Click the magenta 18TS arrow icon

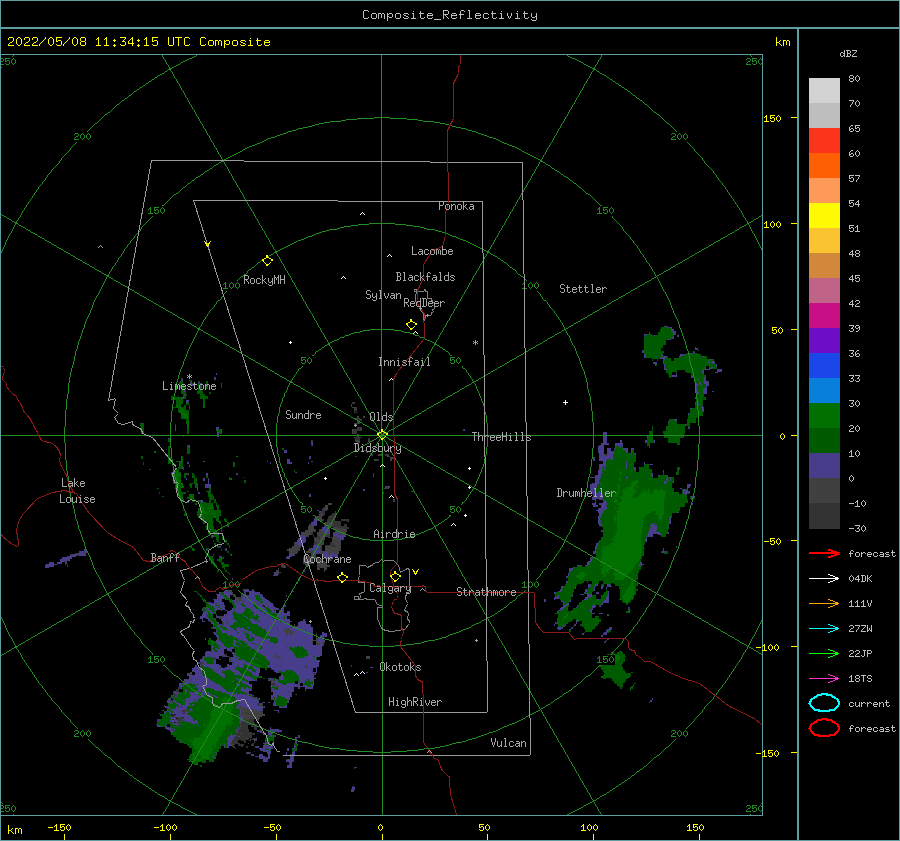click(x=824, y=679)
